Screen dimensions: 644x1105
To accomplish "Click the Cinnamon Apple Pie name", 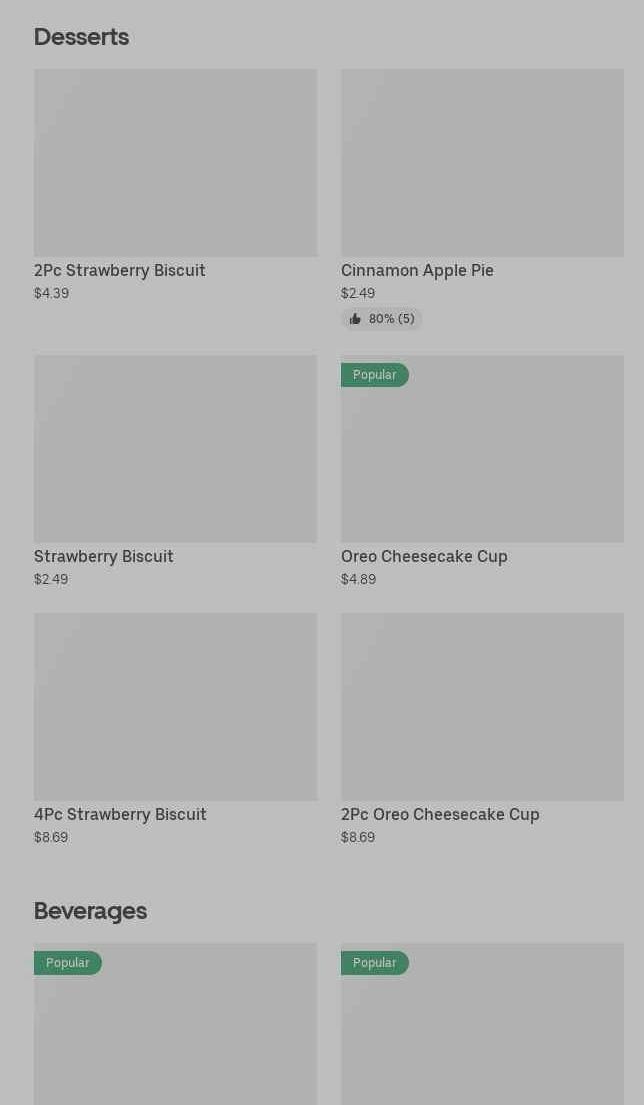I will coord(417,270).
